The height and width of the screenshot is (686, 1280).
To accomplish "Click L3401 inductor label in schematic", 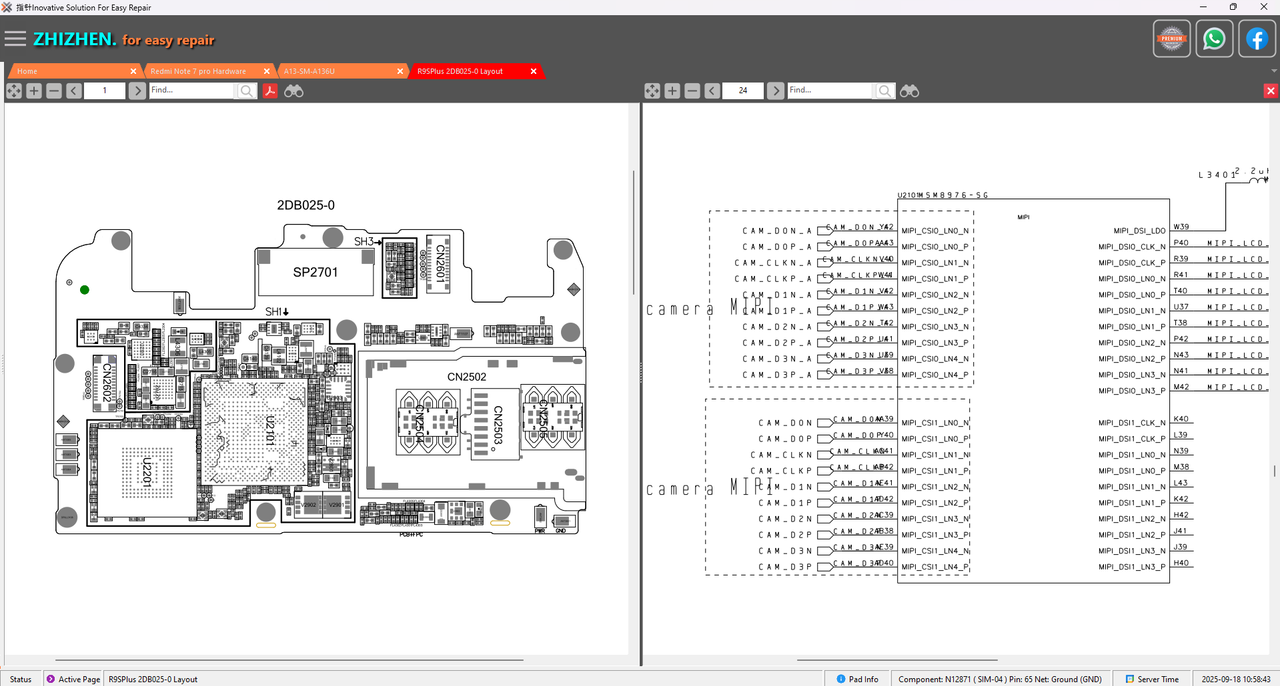I will click(1215, 175).
